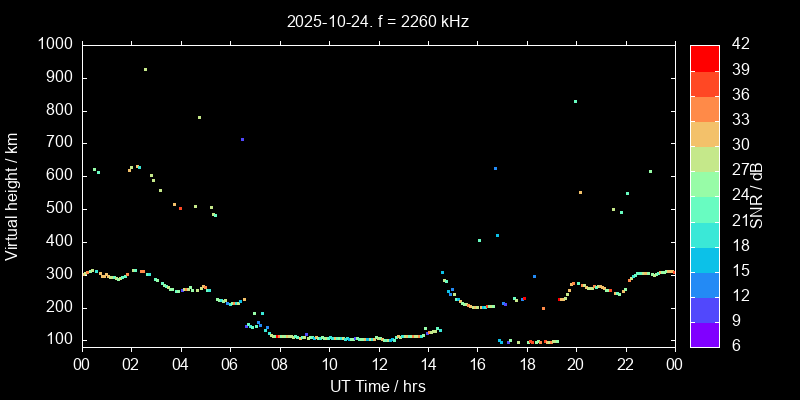Click the 24–27 dB colorbar segment
The width and height of the screenshot is (800, 400).
pos(704,183)
